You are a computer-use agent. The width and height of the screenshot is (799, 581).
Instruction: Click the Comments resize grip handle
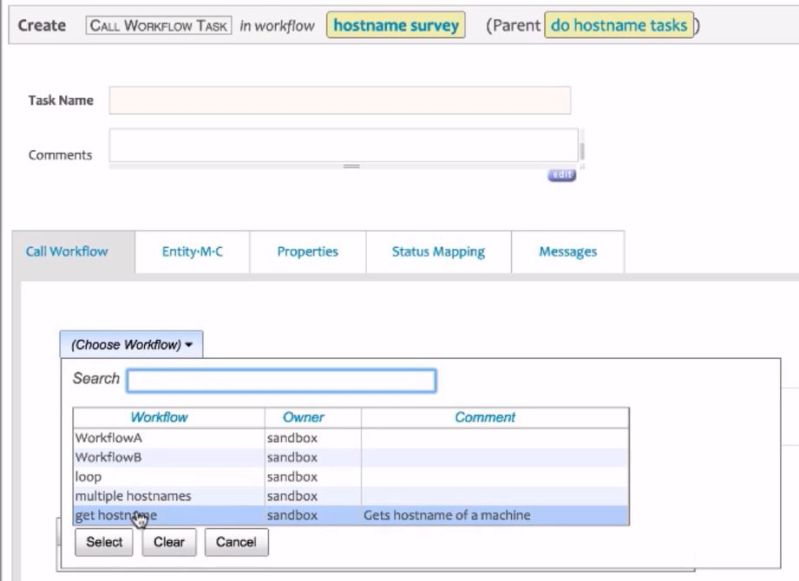[352, 166]
